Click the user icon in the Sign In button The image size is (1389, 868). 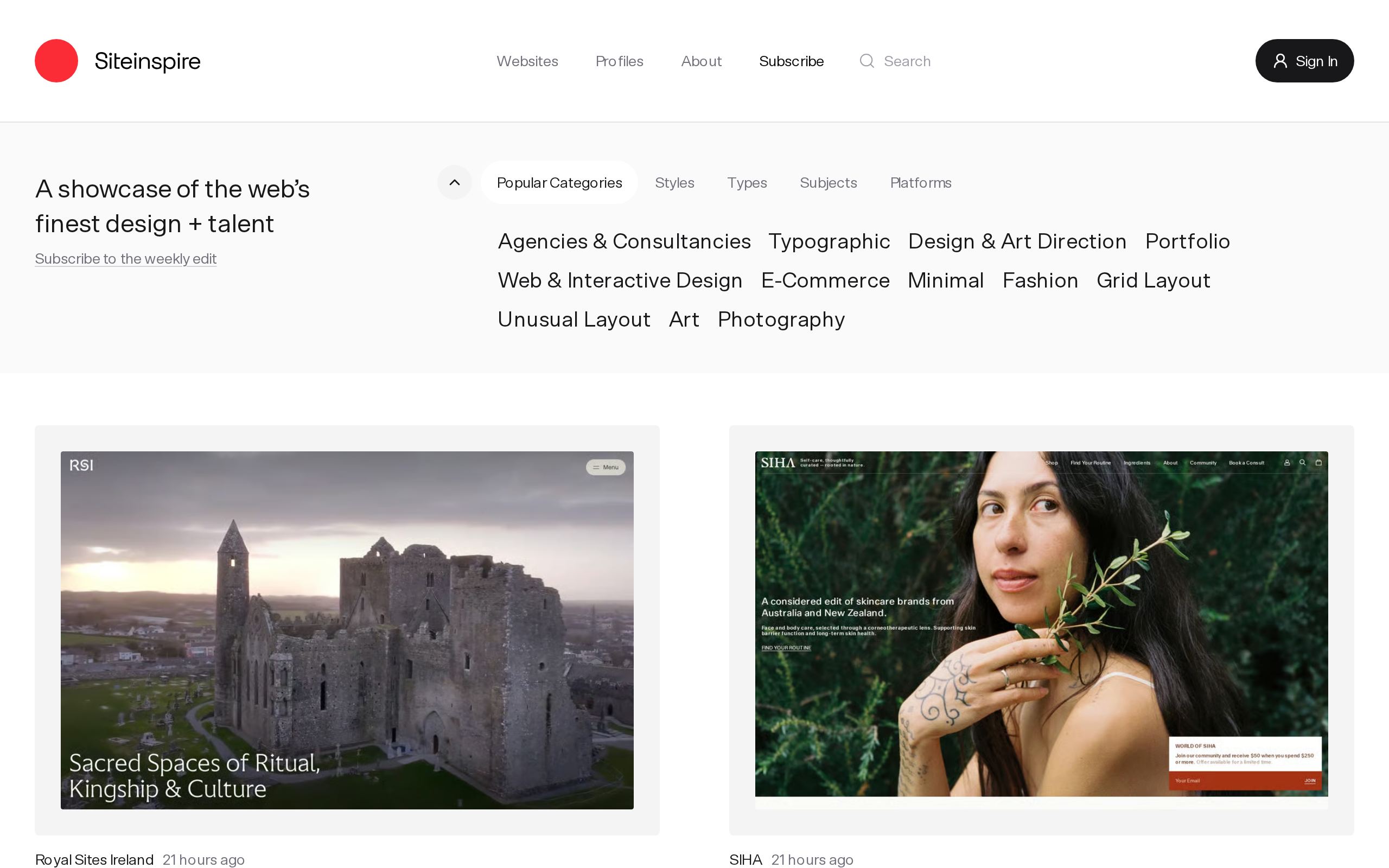(1280, 61)
